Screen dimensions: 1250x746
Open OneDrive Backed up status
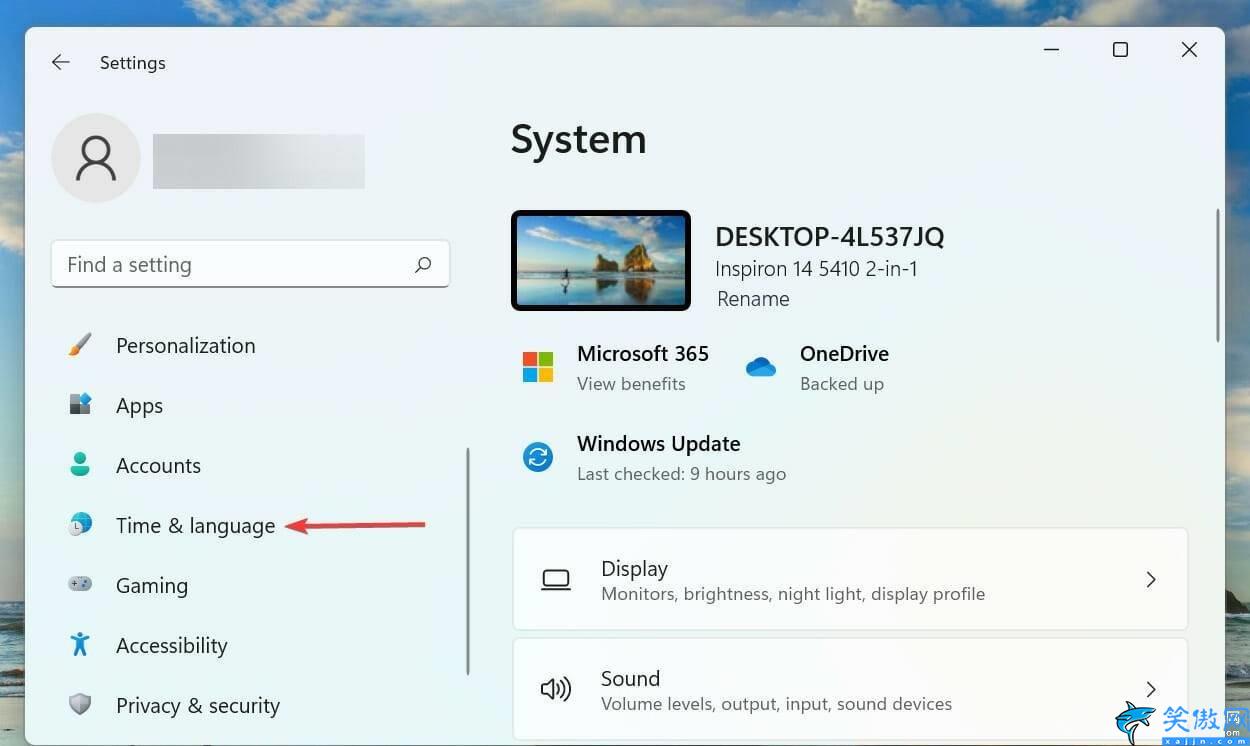[x=842, y=384]
